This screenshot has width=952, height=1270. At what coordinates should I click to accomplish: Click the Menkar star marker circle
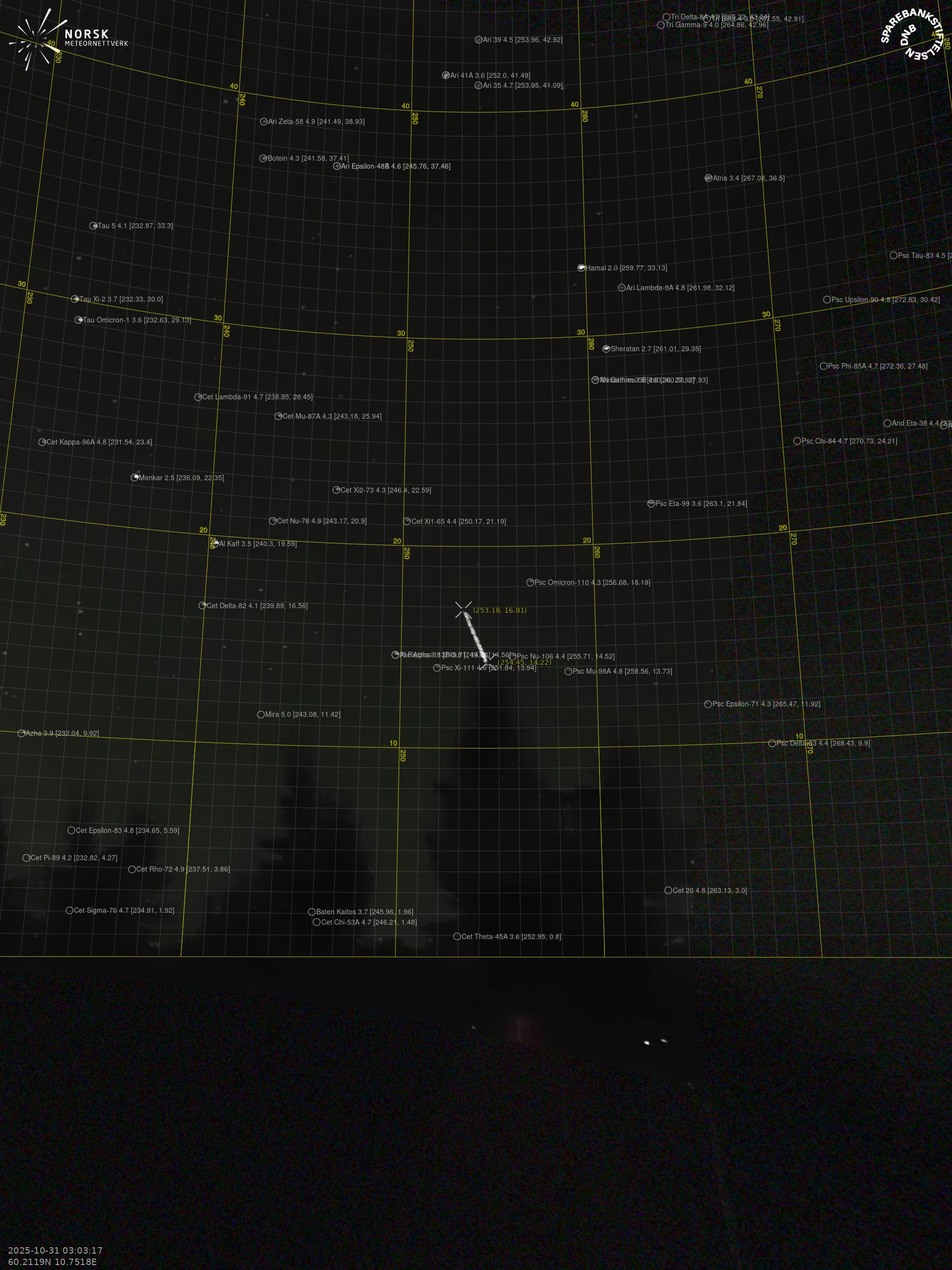click(135, 478)
